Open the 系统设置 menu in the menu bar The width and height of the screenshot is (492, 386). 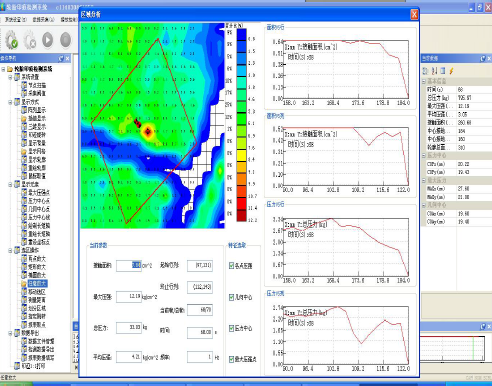15,20
